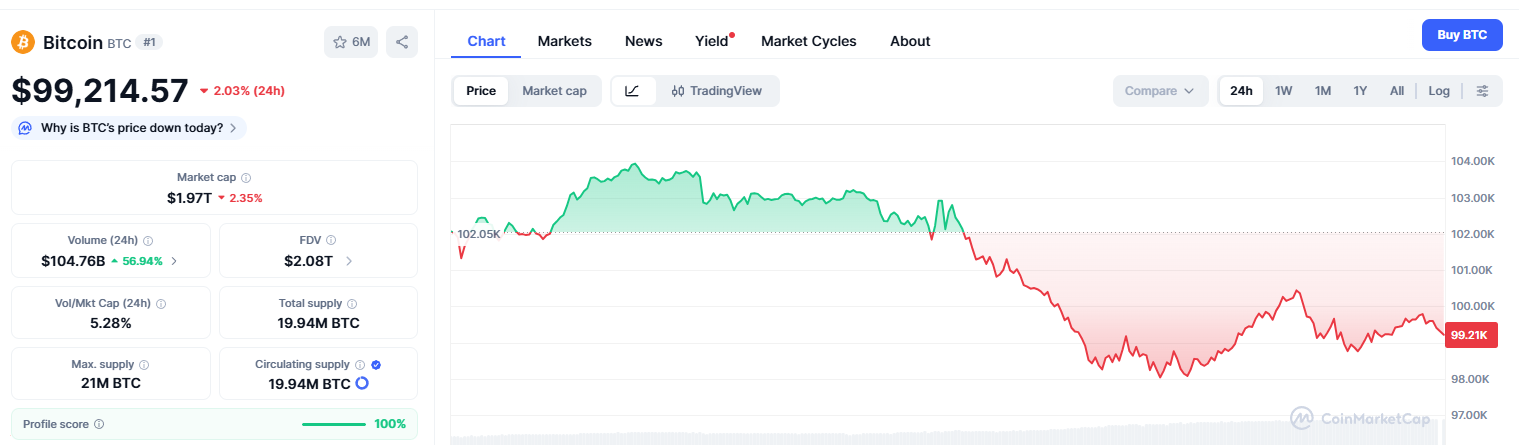1519x445 pixels.
Task: Open Why is BTC's price down today
Action: pos(129,128)
